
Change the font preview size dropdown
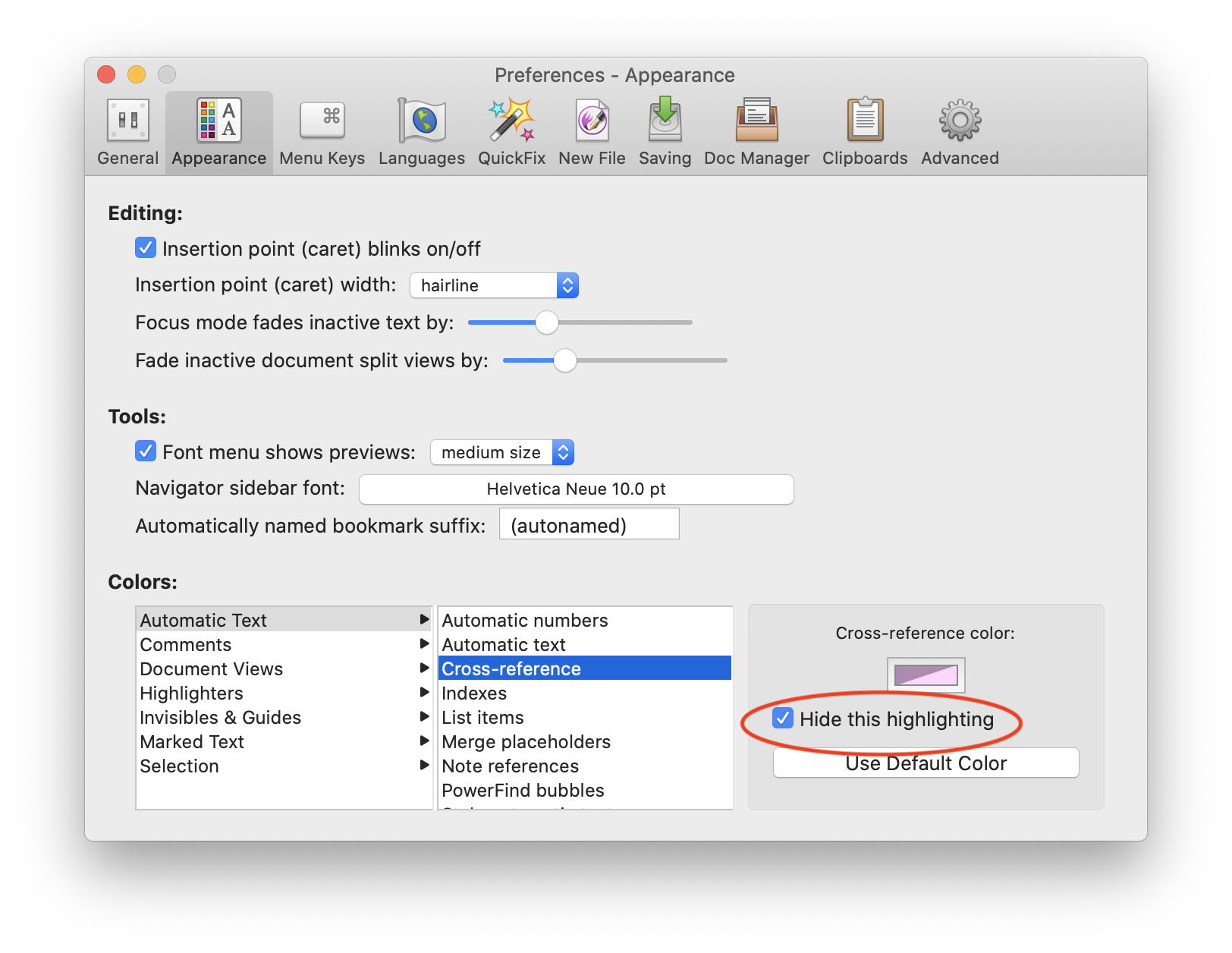pos(563,452)
